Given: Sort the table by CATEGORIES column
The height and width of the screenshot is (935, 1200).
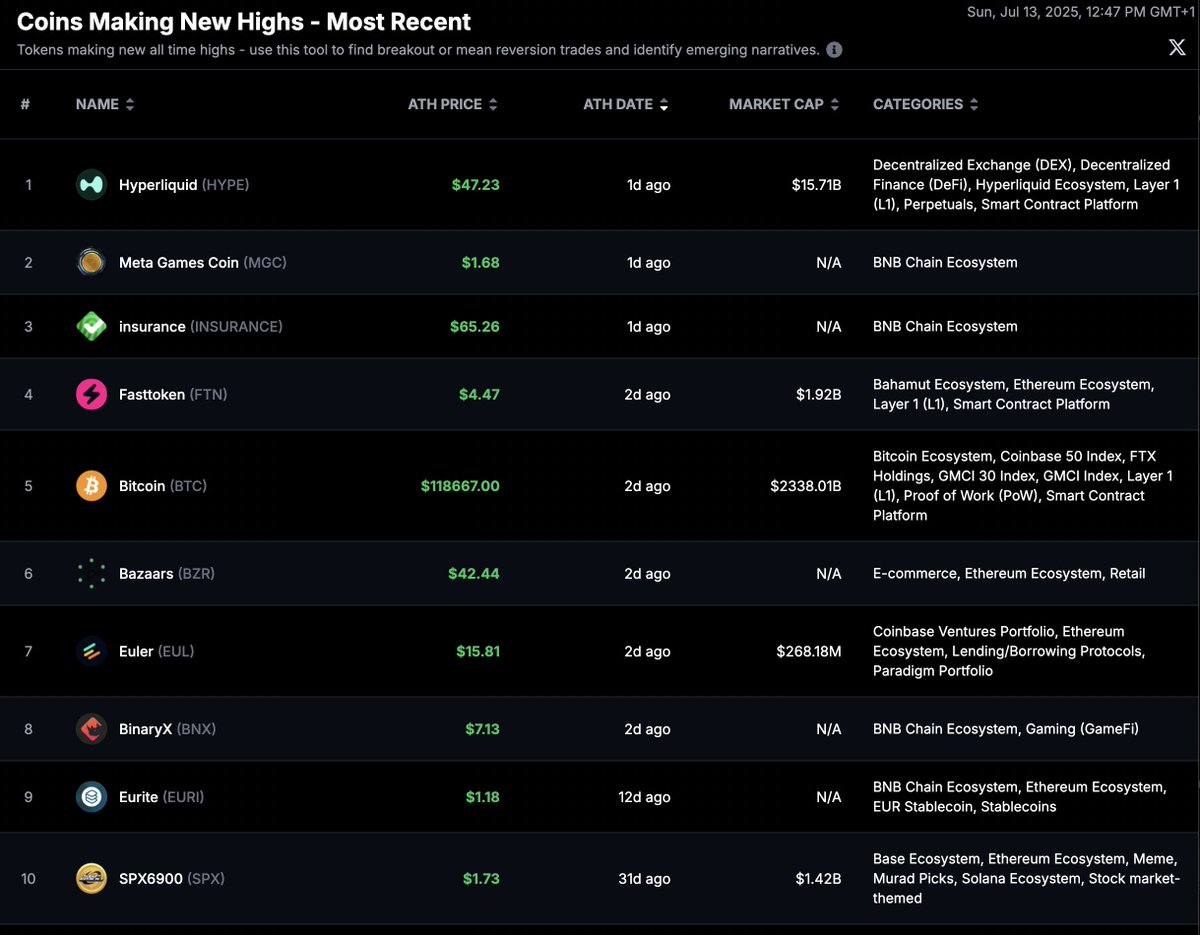Looking at the screenshot, I should click(x=926, y=104).
